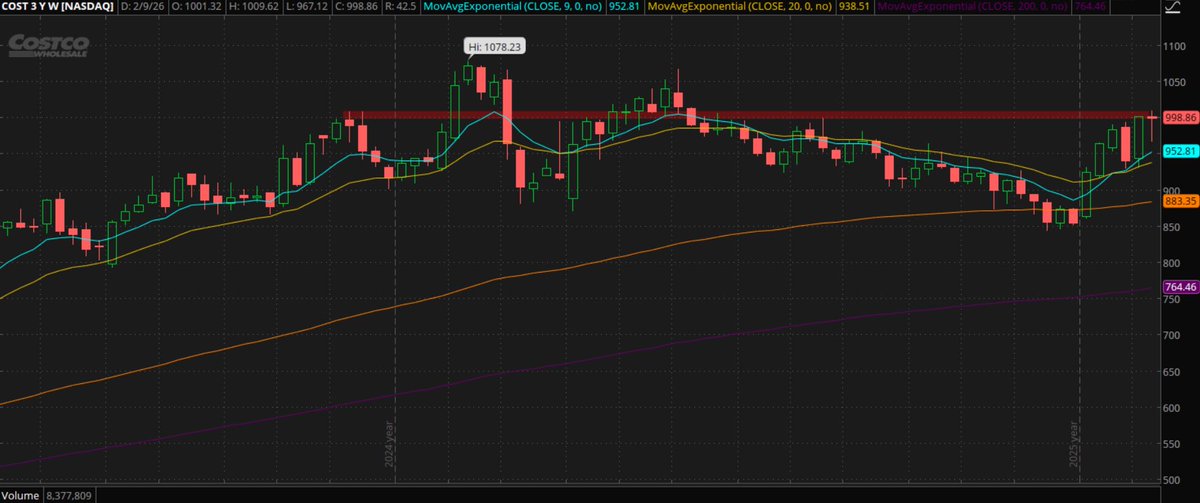Click the volume value 8,377,809
Viewport: 1200px width, 503px height.
click(69, 495)
